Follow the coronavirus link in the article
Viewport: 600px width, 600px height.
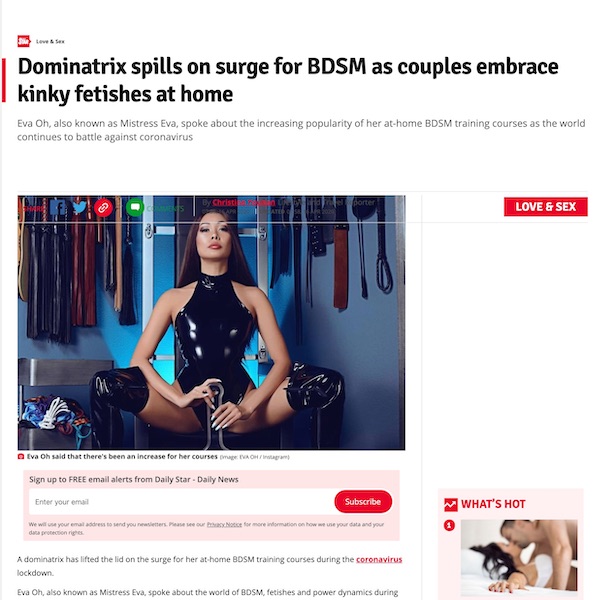click(379, 559)
